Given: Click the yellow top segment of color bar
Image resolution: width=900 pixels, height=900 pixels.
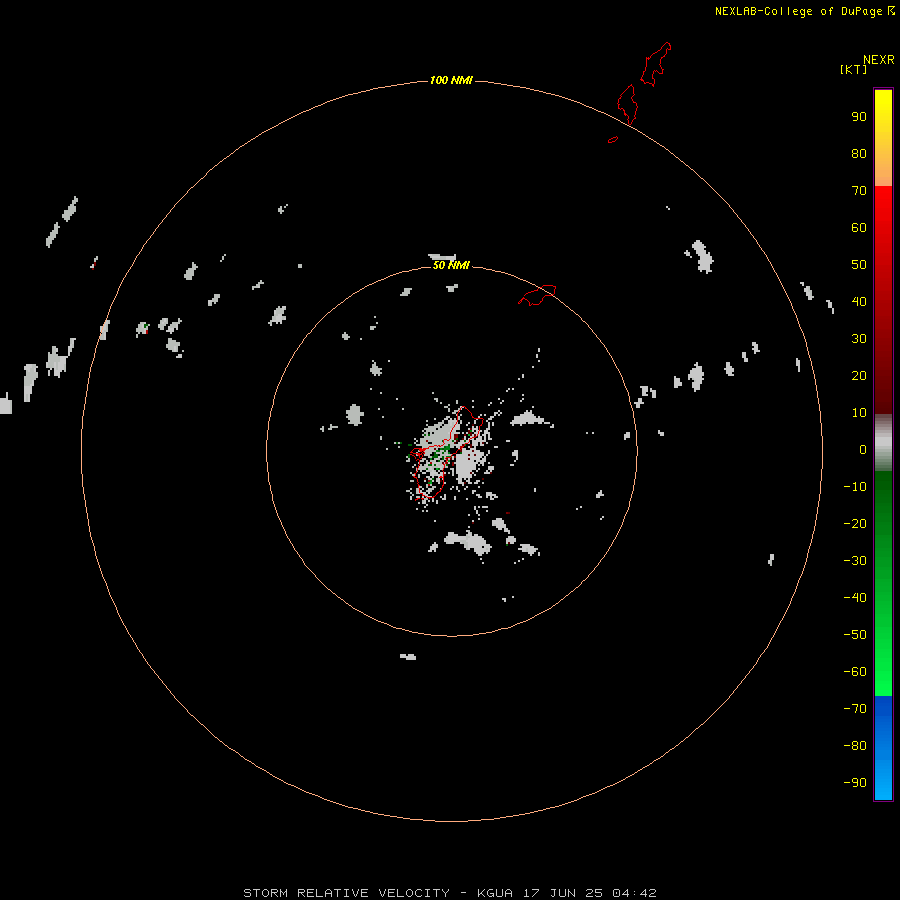Looking at the screenshot, I should pyautogui.click(x=883, y=137).
